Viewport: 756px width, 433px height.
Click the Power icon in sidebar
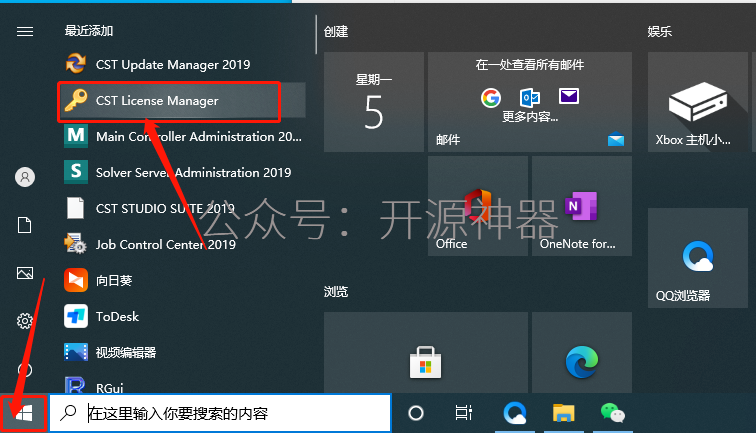25,370
